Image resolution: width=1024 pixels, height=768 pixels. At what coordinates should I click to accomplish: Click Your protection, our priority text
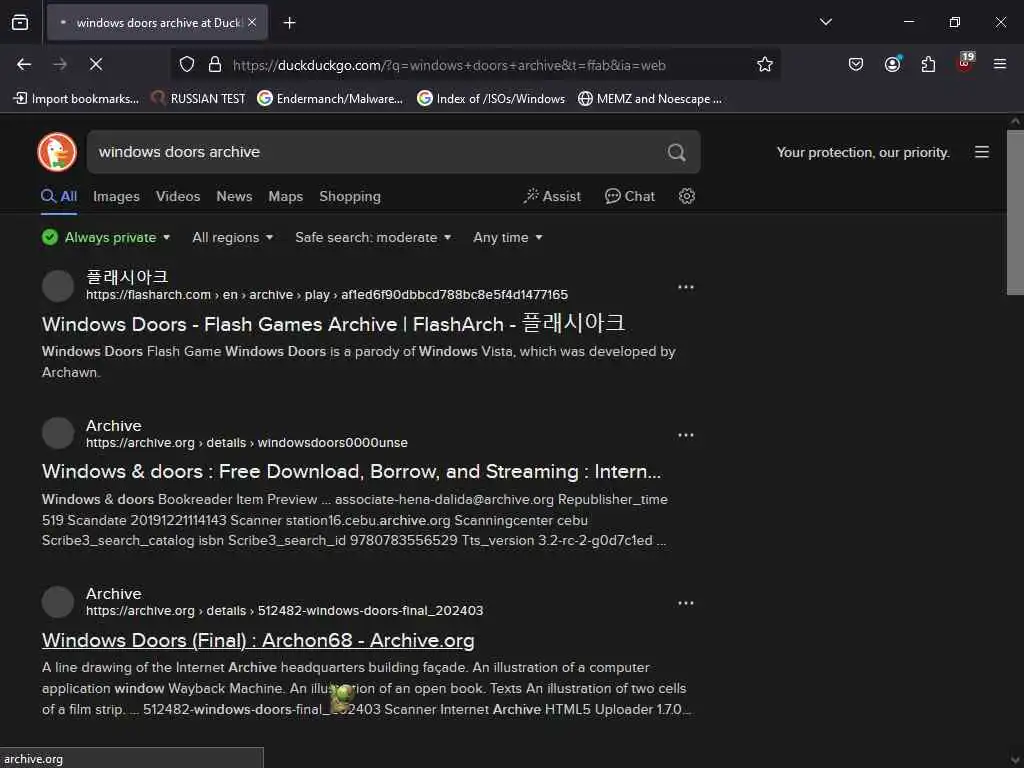tap(863, 152)
